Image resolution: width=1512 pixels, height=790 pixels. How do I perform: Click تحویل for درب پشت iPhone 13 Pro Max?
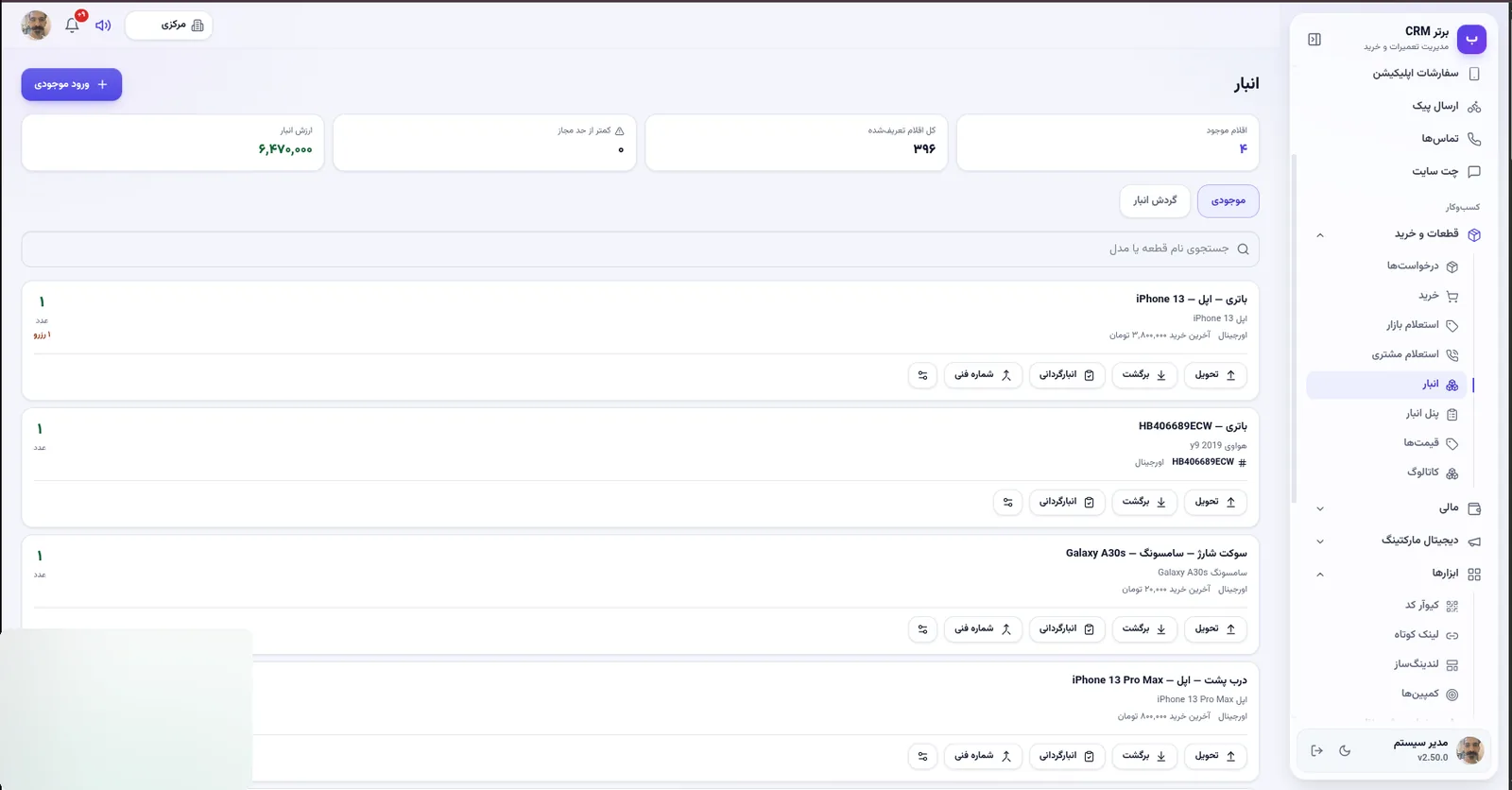coord(1215,756)
